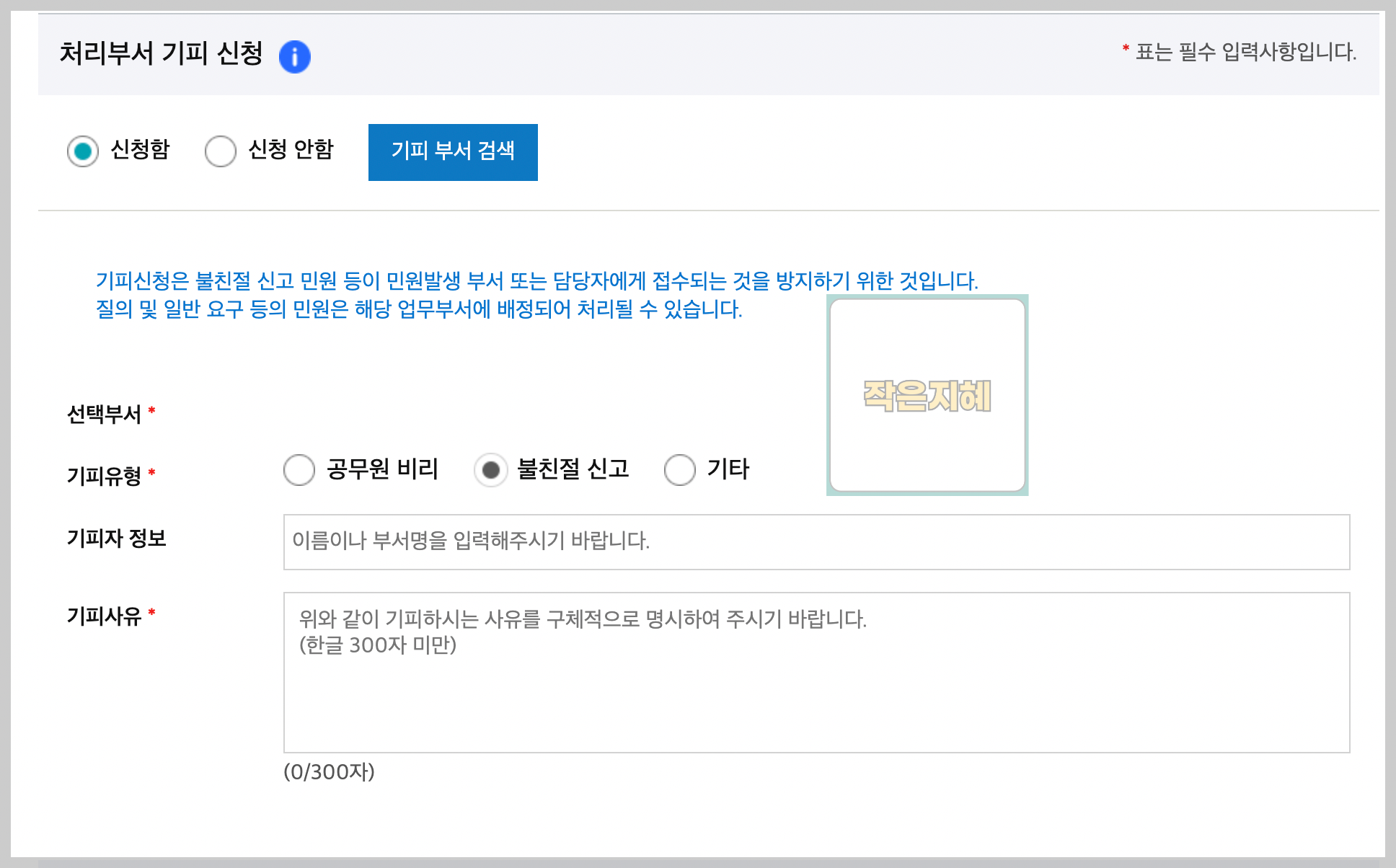1396x868 pixels.
Task: Click the 기피사유 field label
Action: (104, 616)
